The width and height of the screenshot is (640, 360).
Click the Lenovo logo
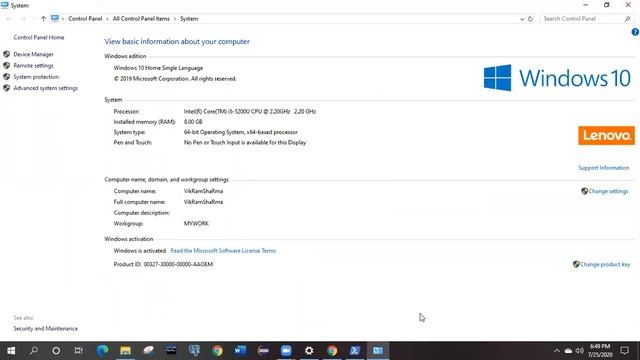(606, 136)
